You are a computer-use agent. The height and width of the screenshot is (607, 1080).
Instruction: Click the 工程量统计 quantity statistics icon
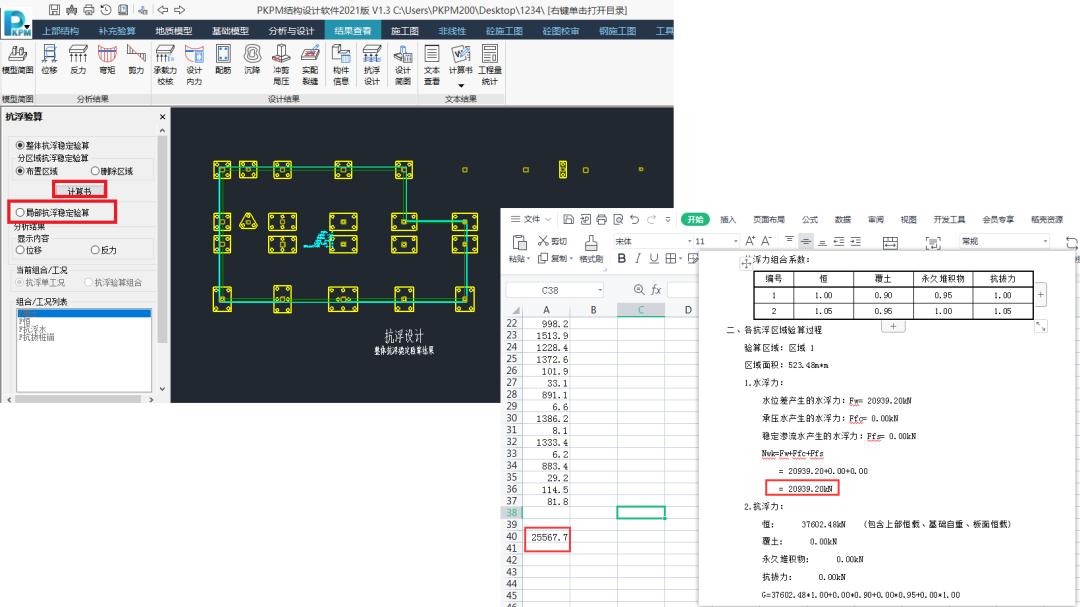pyautogui.click(x=489, y=60)
